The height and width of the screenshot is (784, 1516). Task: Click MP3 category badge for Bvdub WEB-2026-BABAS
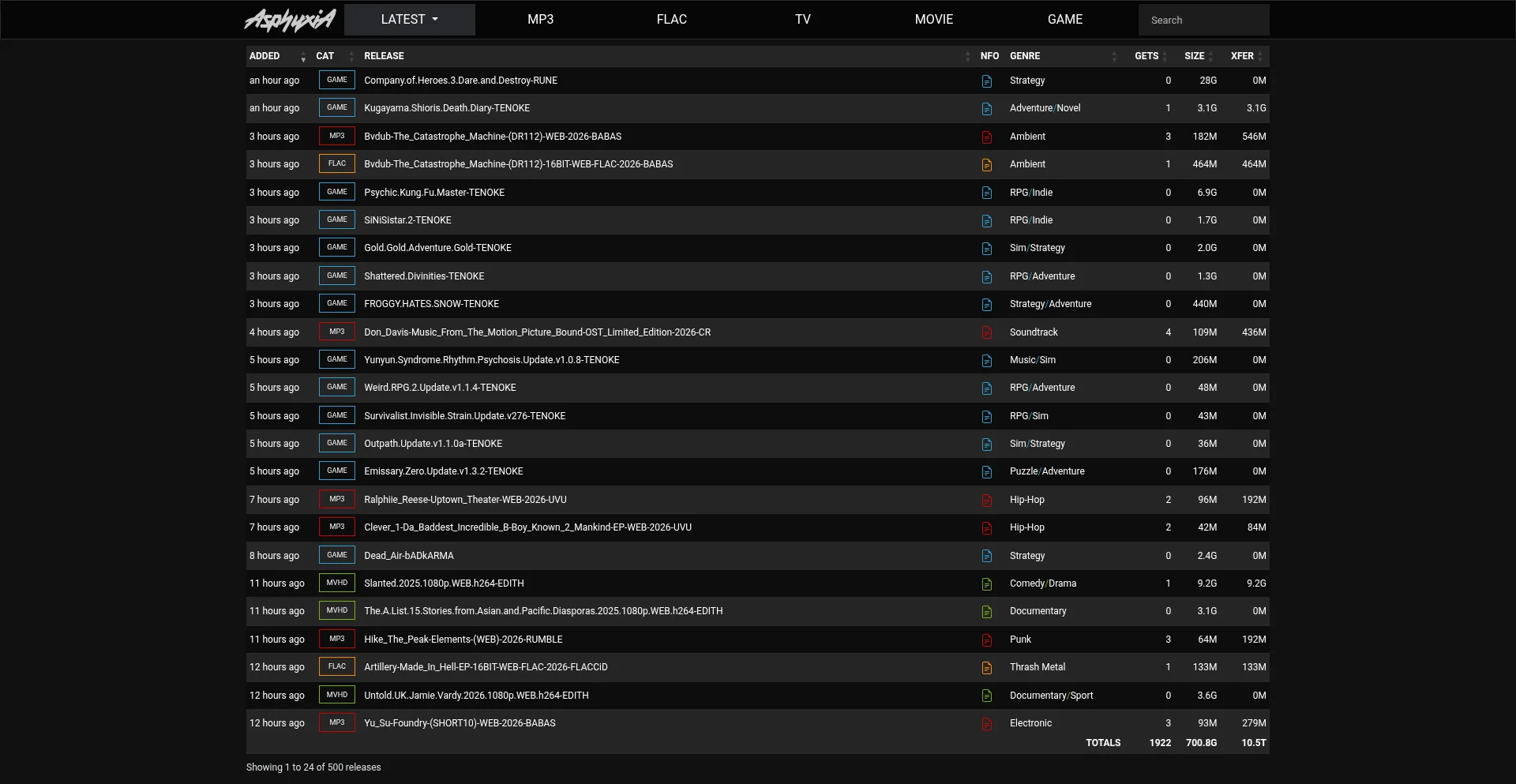tap(337, 136)
